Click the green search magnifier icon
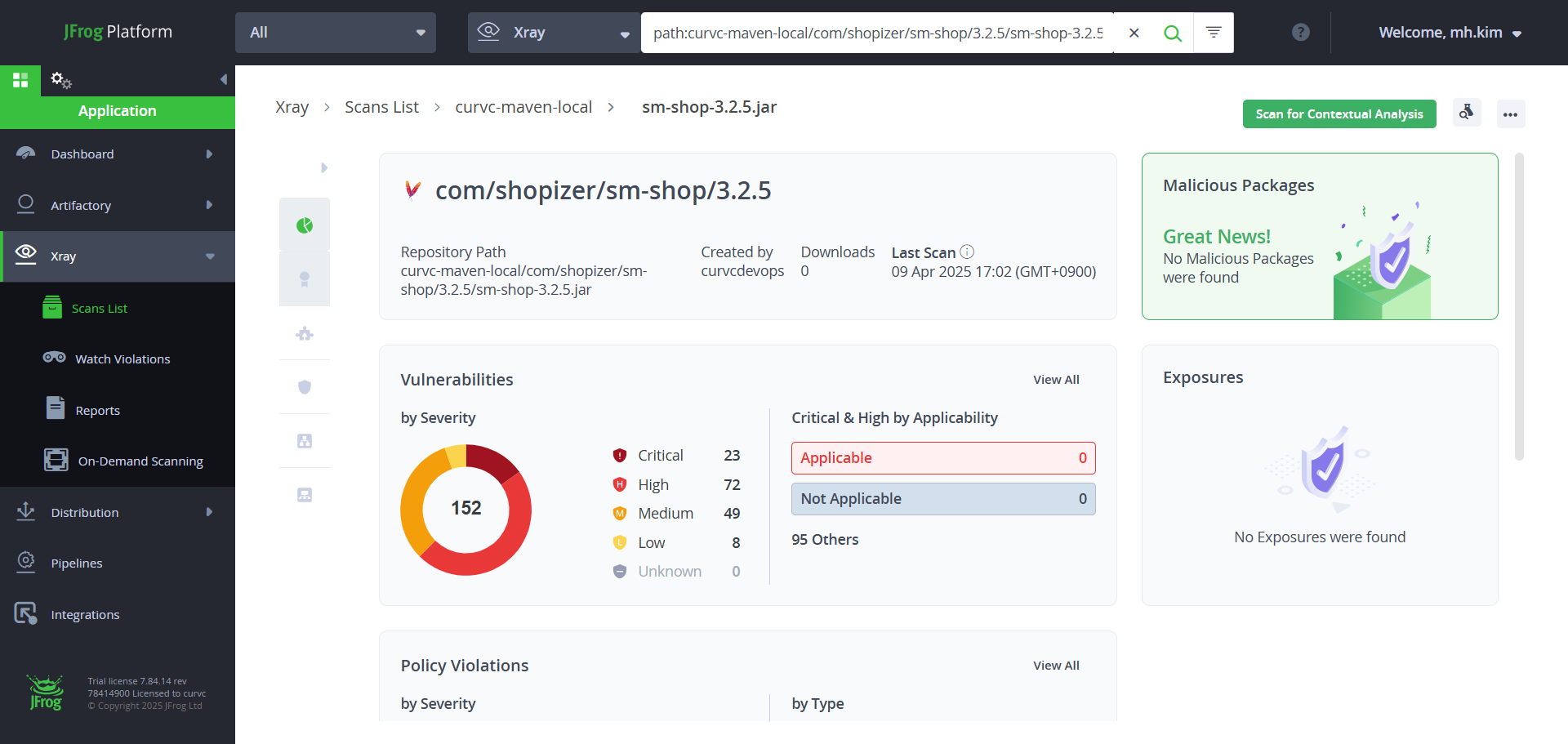Image resolution: width=1568 pixels, height=744 pixels. point(1172,33)
